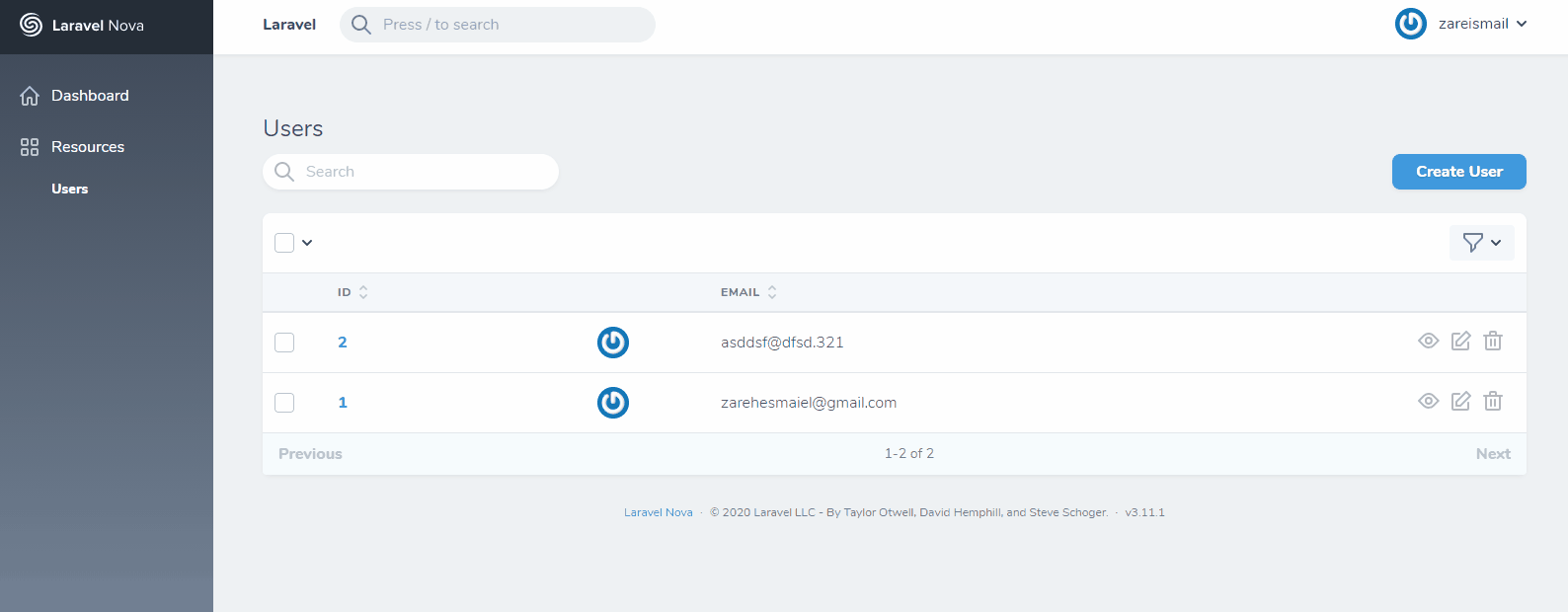1568x612 pixels.
Task: Open user ID 2 link
Action: 343,343
